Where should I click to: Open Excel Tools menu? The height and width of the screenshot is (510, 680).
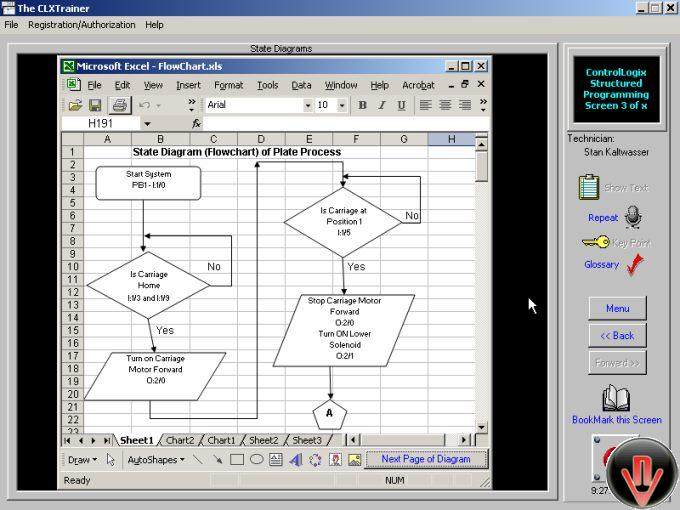point(267,85)
